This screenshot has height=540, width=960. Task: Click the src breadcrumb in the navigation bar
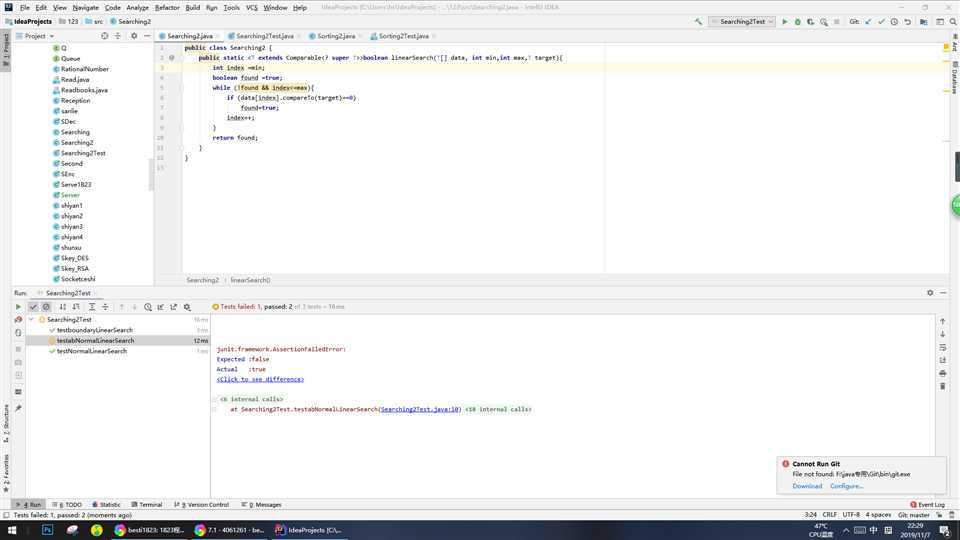[x=94, y=21]
